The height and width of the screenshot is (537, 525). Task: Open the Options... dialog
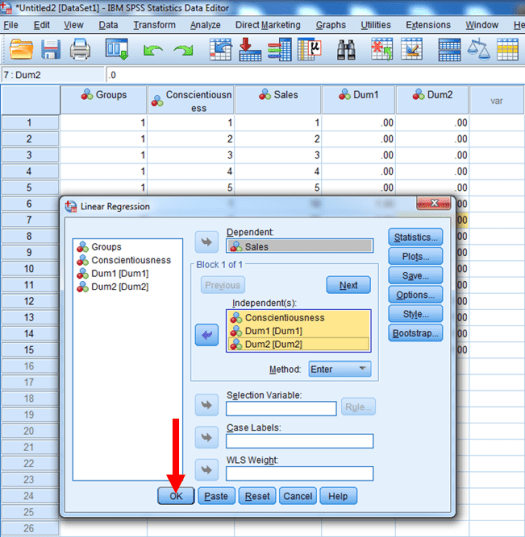point(415,295)
